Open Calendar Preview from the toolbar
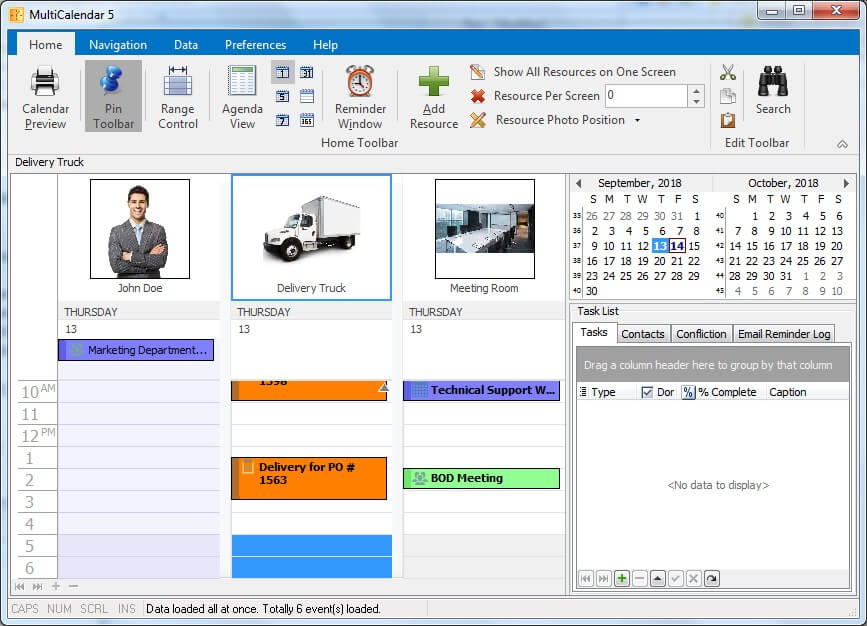Viewport: 867px width, 626px height. (45, 98)
